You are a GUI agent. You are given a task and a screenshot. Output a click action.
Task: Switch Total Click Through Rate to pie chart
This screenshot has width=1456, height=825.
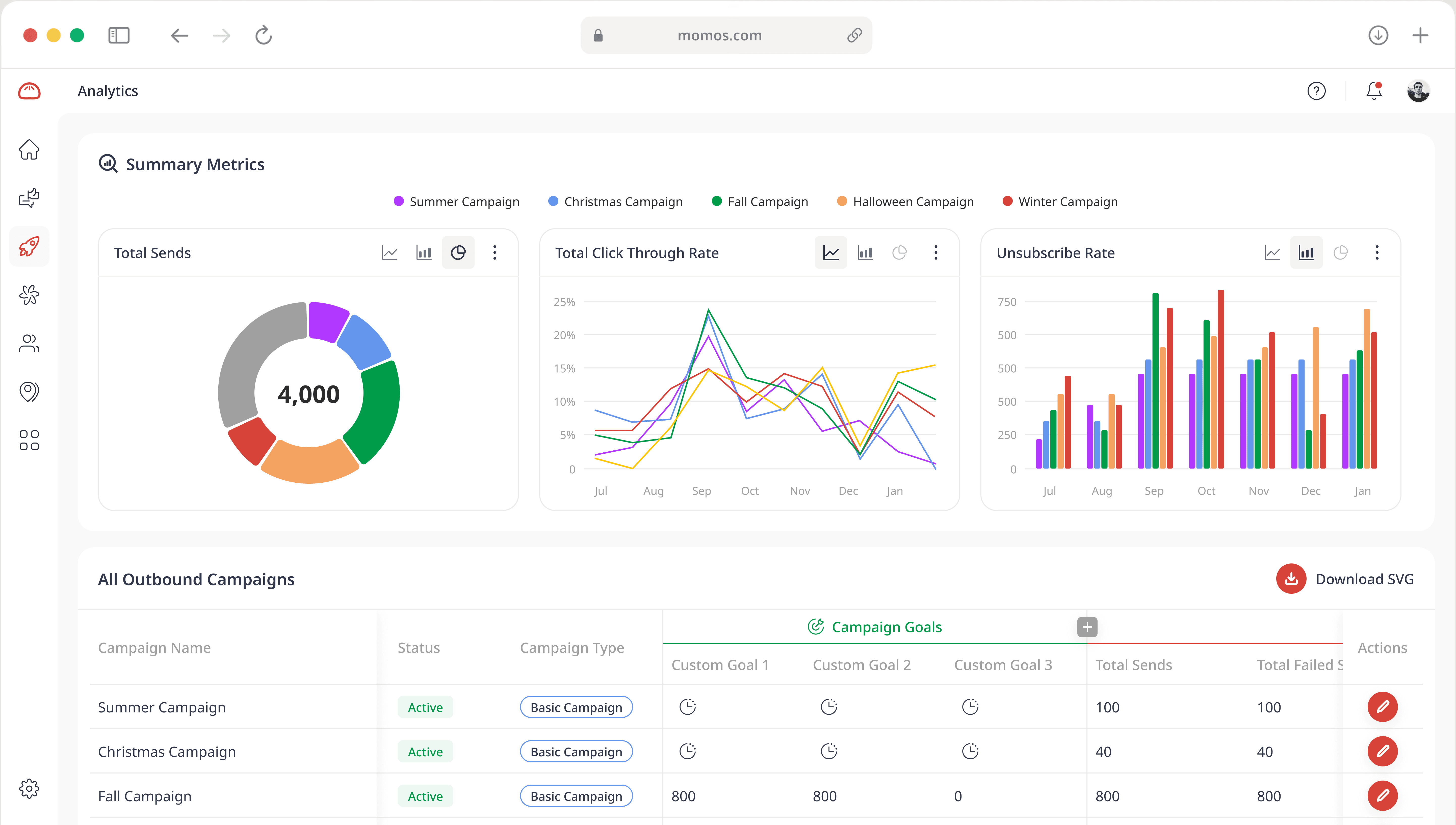click(900, 253)
